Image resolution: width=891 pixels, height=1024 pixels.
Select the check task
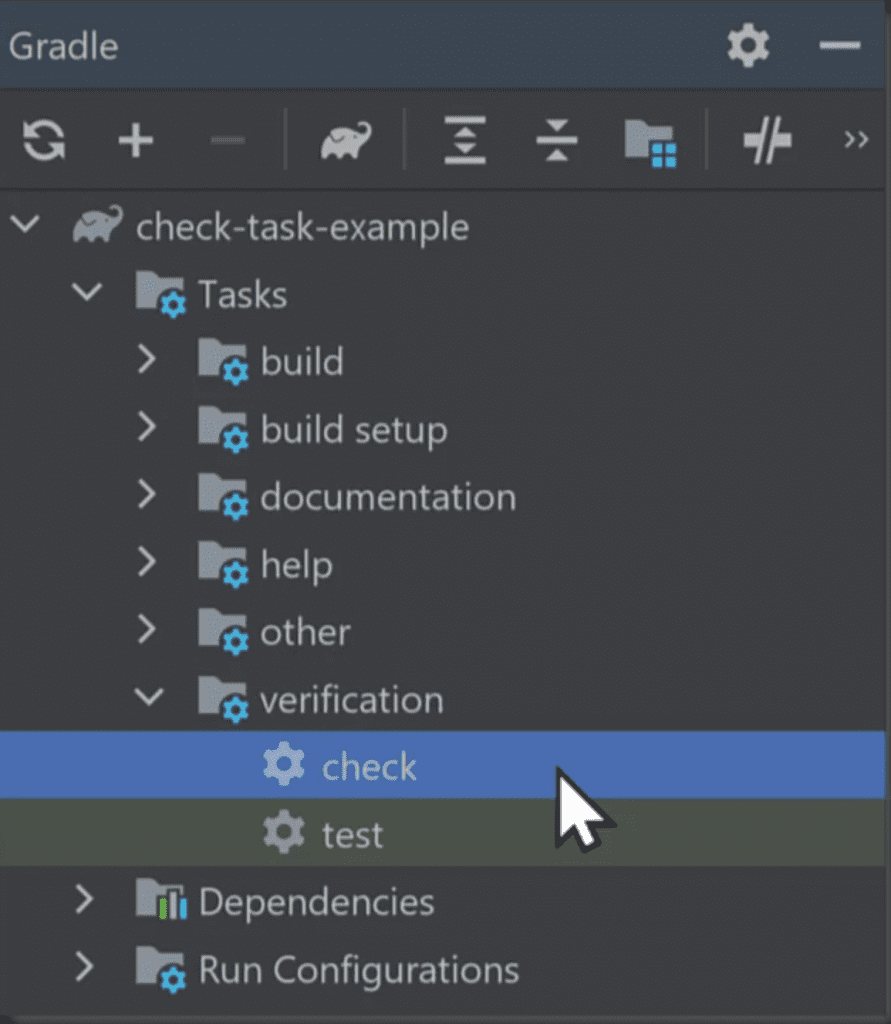click(368, 767)
